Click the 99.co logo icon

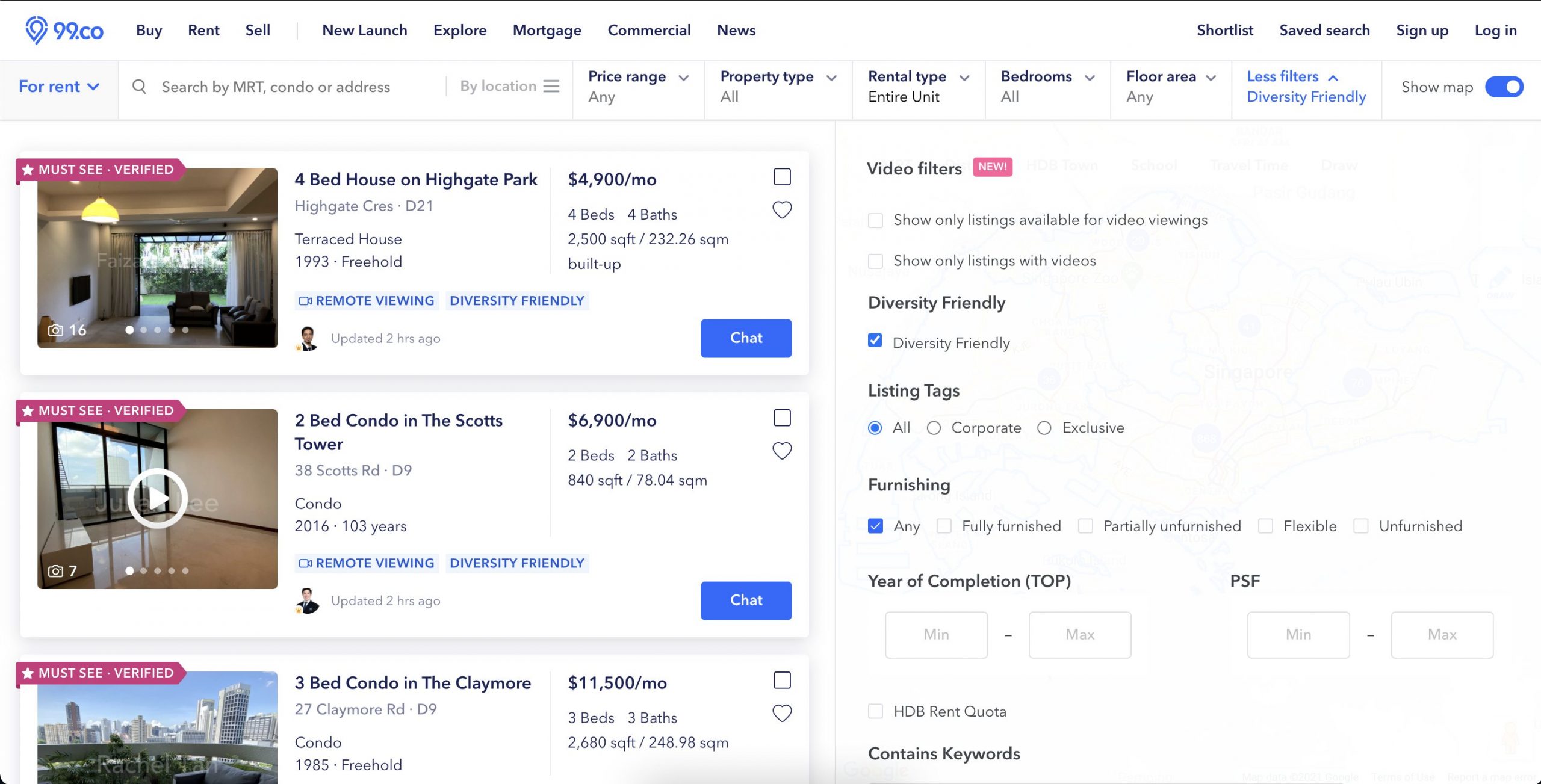pyautogui.click(x=36, y=30)
